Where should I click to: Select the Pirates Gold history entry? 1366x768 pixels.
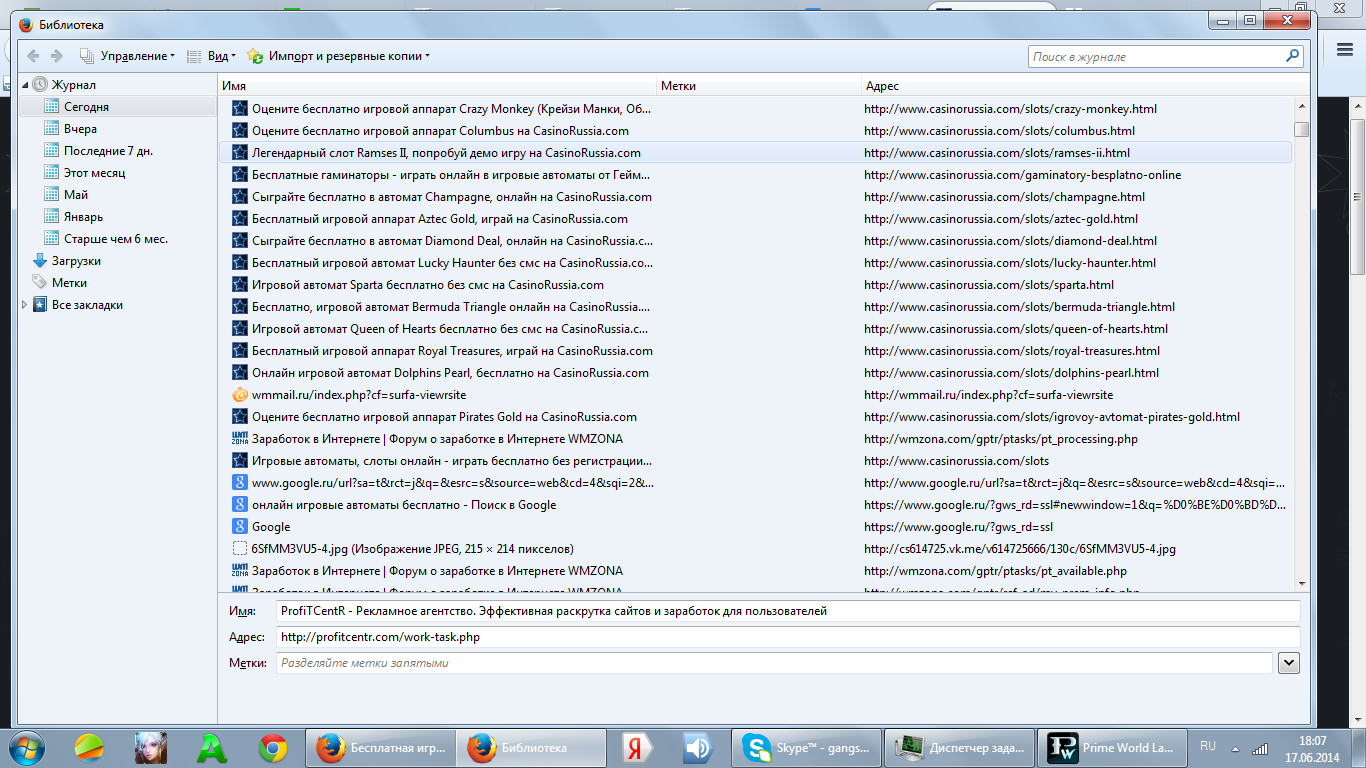(x=755, y=417)
